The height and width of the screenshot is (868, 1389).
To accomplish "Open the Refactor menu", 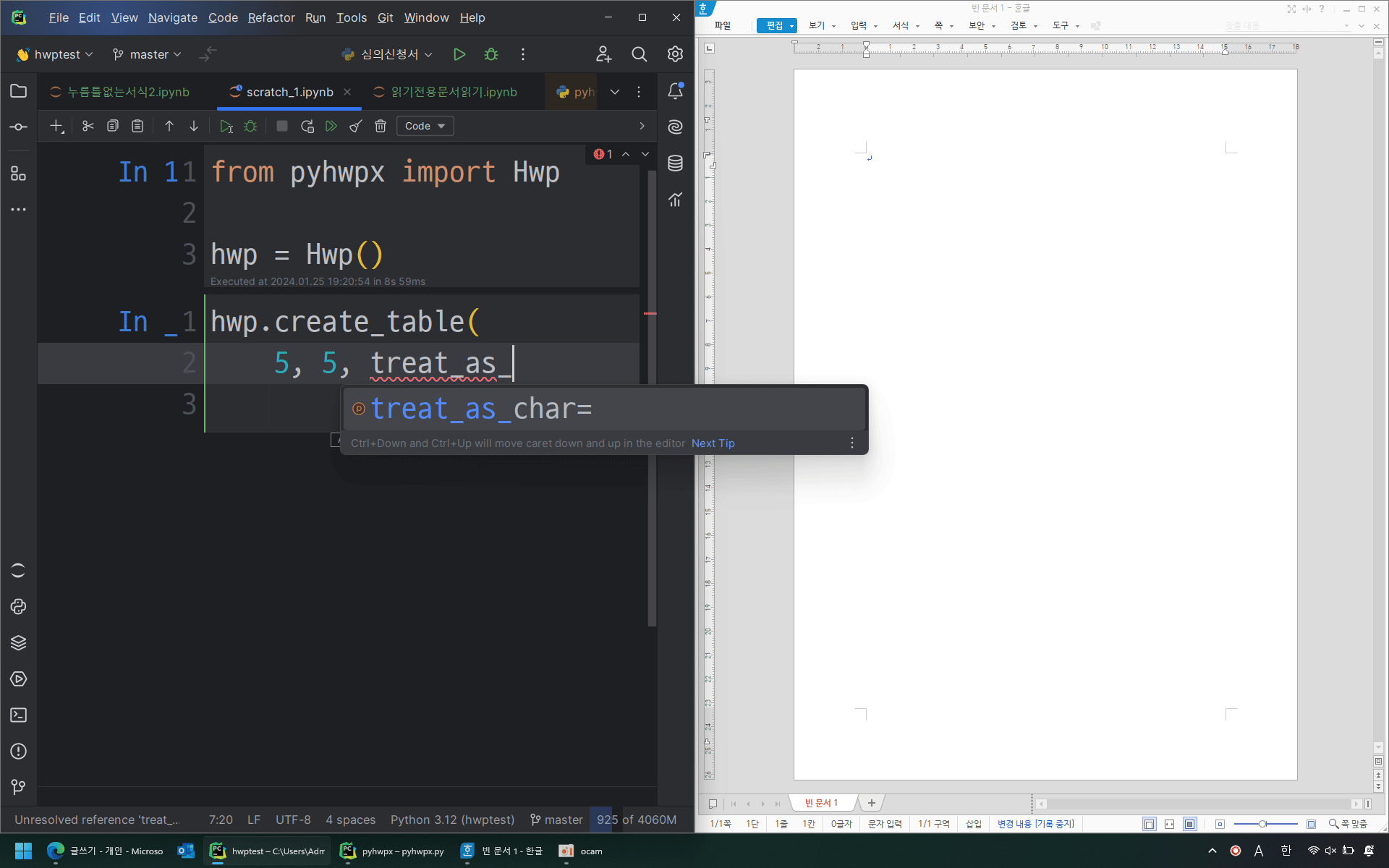I will 271,17.
